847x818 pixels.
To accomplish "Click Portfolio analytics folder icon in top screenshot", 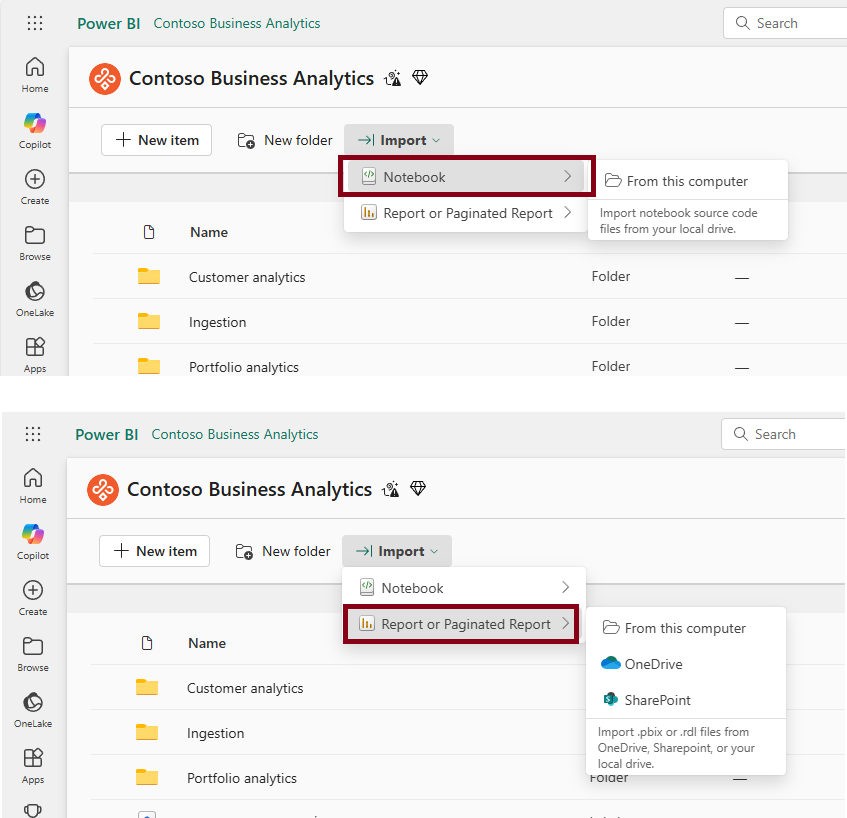I will pos(149,366).
